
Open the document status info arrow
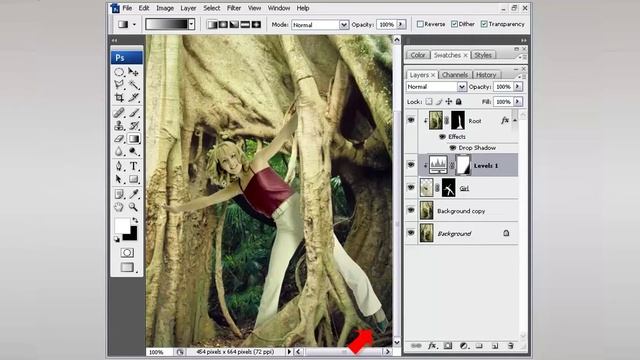point(289,351)
